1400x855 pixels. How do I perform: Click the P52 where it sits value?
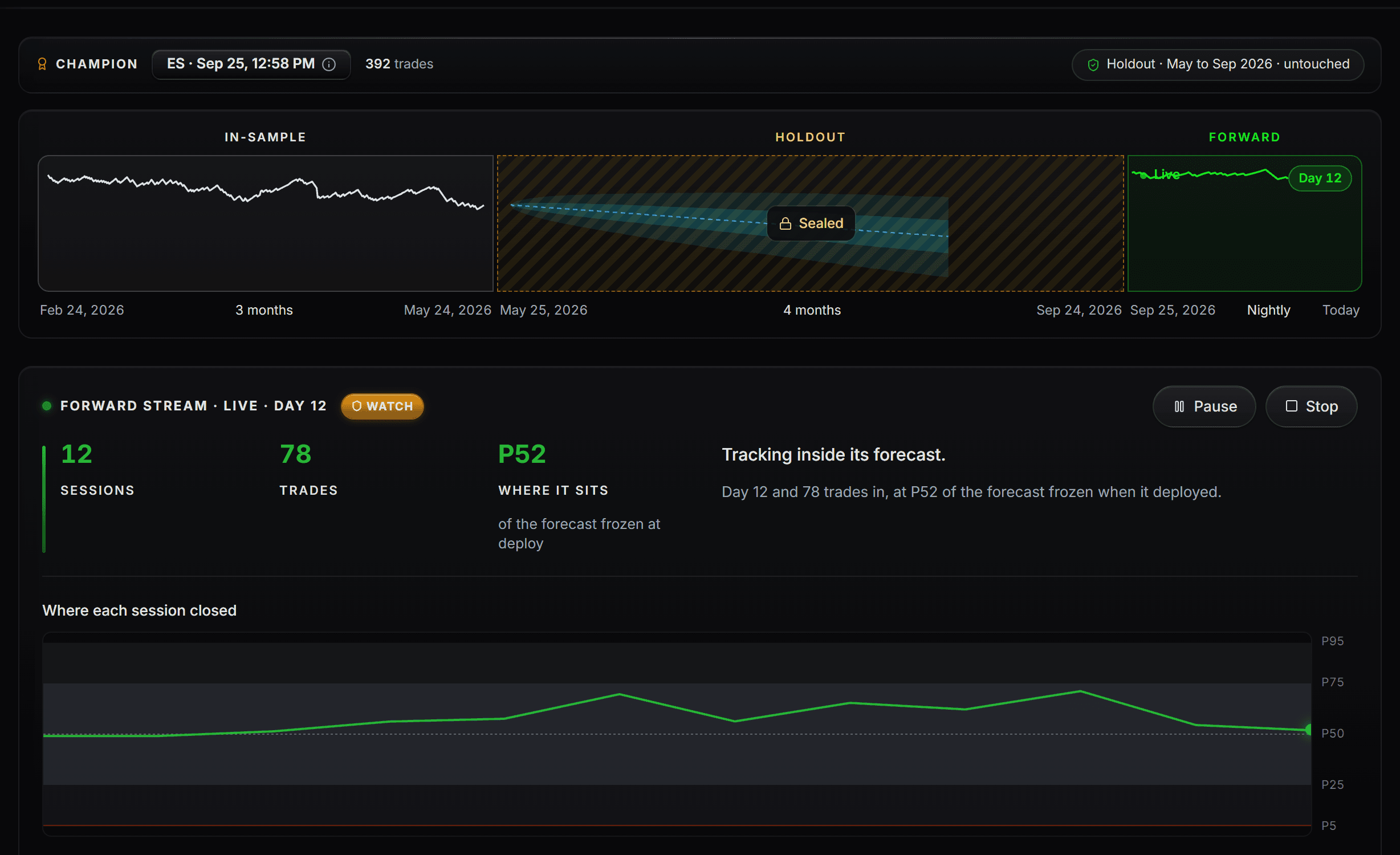(522, 454)
